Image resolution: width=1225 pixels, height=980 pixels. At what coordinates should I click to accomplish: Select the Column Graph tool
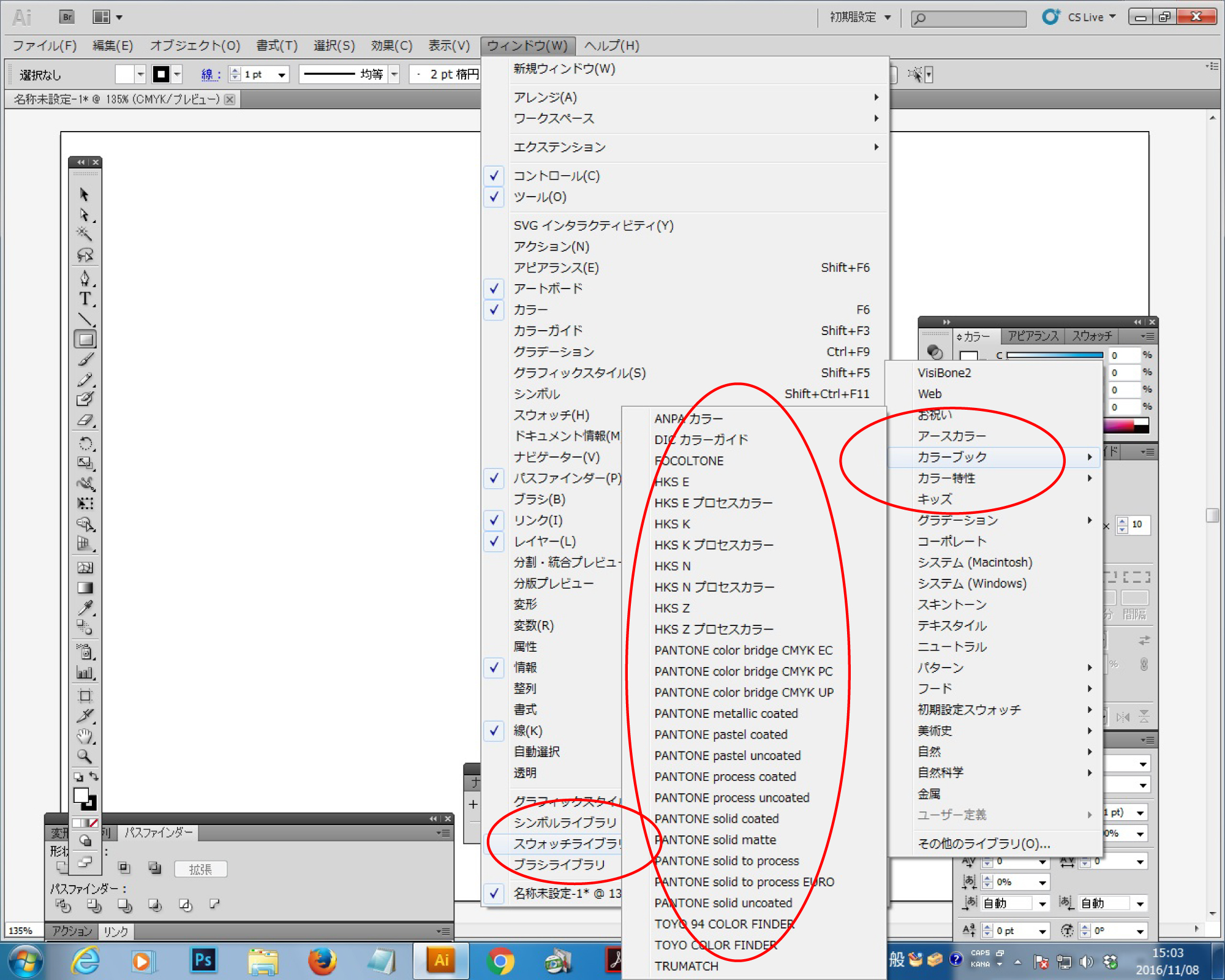[x=85, y=673]
